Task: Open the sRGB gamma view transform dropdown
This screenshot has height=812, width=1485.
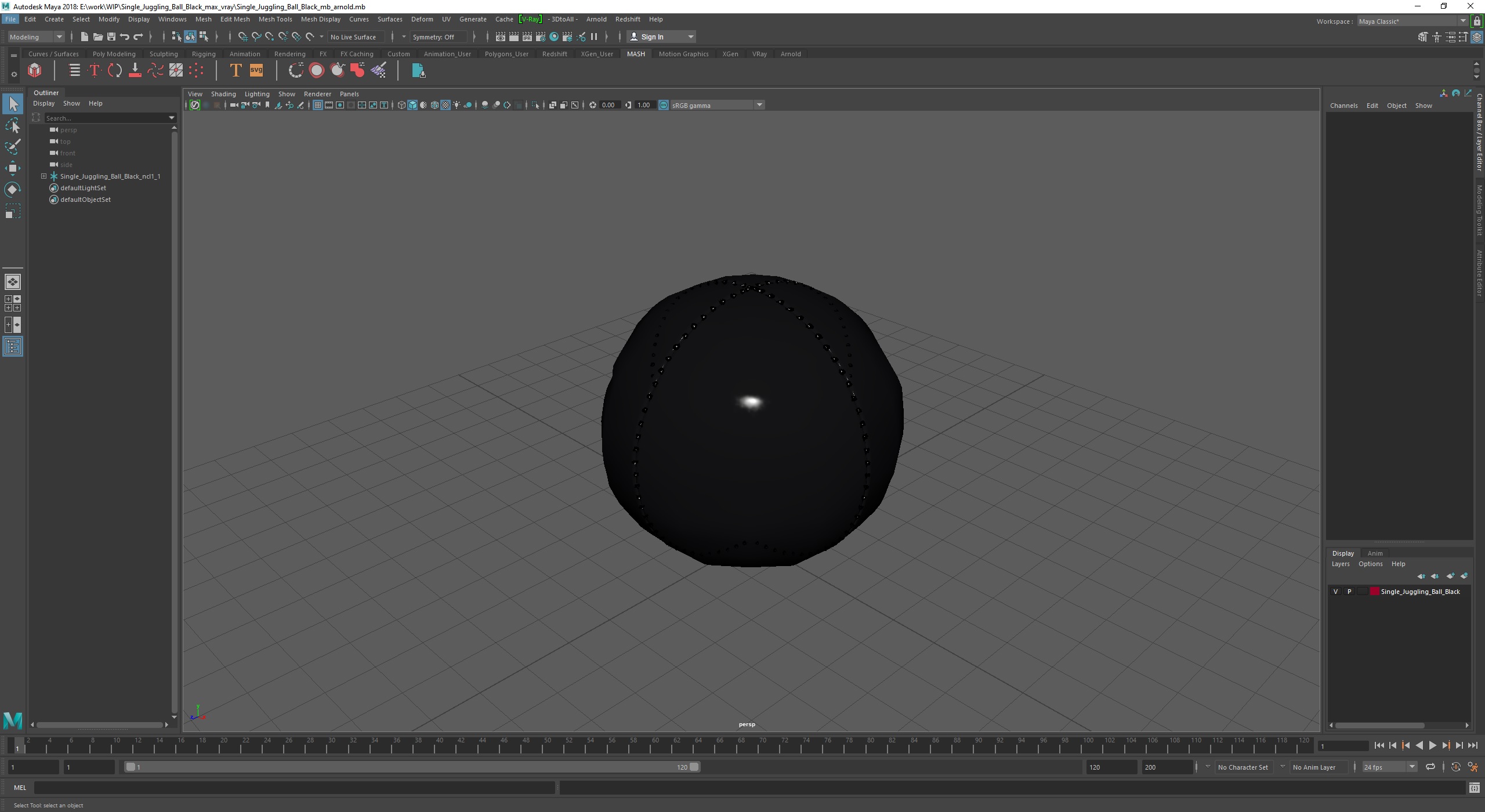Action: (718, 105)
